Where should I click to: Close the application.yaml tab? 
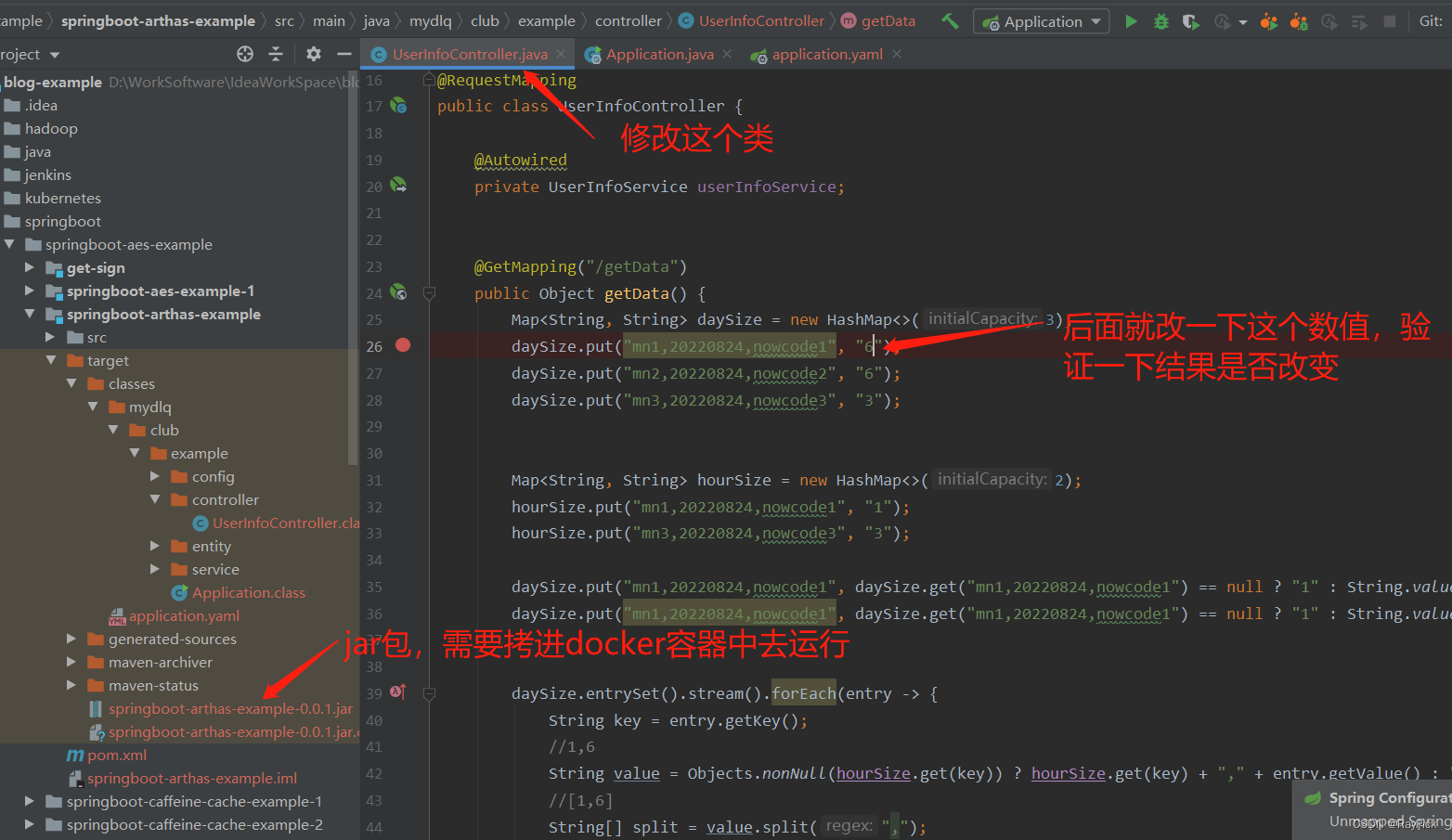coord(897,54)
